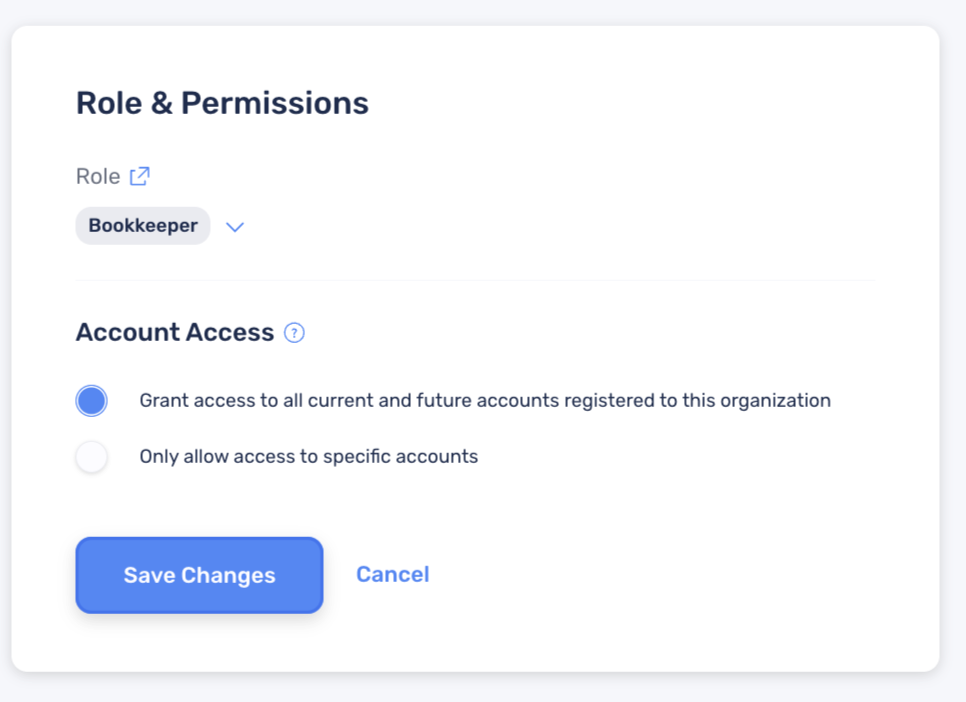Click the Account Access help question-mark icon

[294, 333]
